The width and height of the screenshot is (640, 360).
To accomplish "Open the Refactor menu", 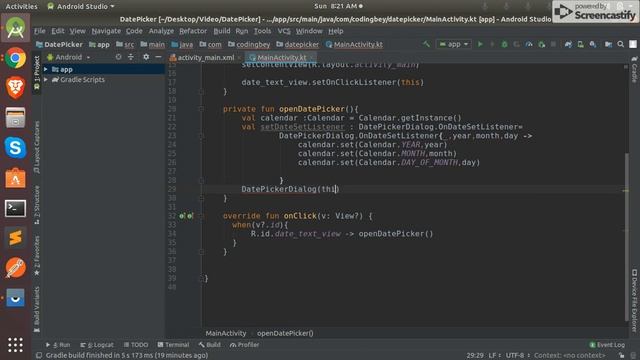I will tap(193, 31).
